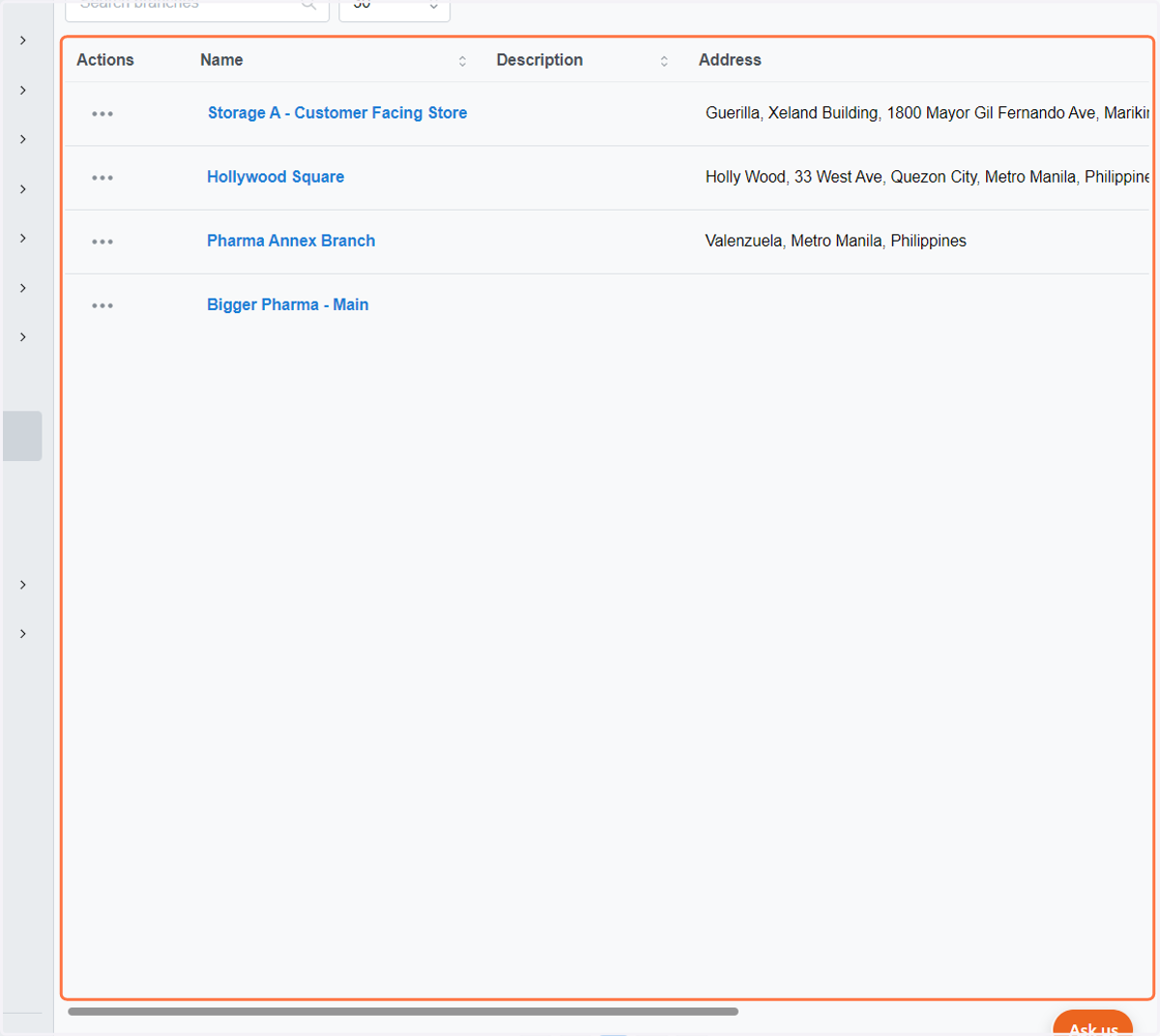Select the Valenzuela, Metro Manila, Philippines address
This screenshot has height=1036, width=1160.
pyautogui.click(x=835, y=241)
